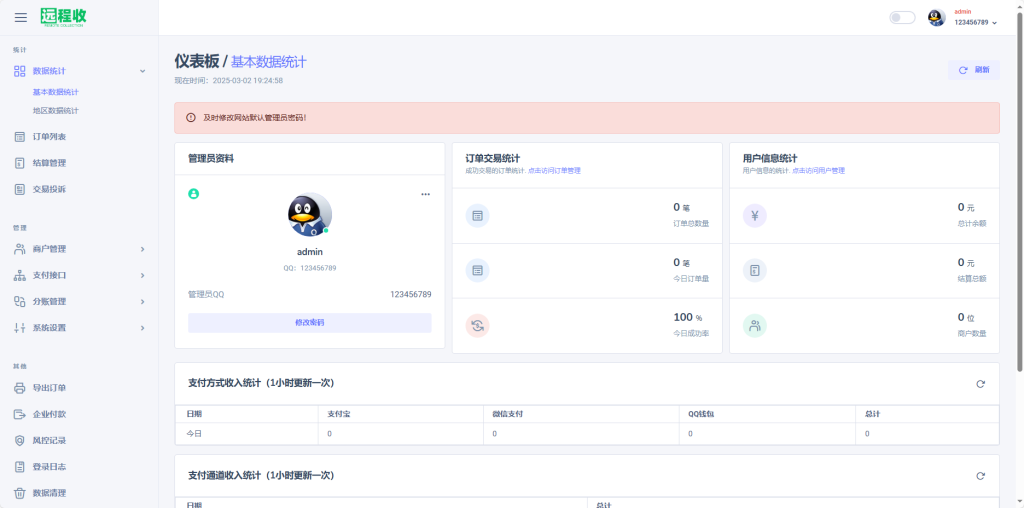Image resolution: width=1024 pixels, height=508 pixels.
Task: Click the 支付宝 column header
Action: click(x=339, y=414)
